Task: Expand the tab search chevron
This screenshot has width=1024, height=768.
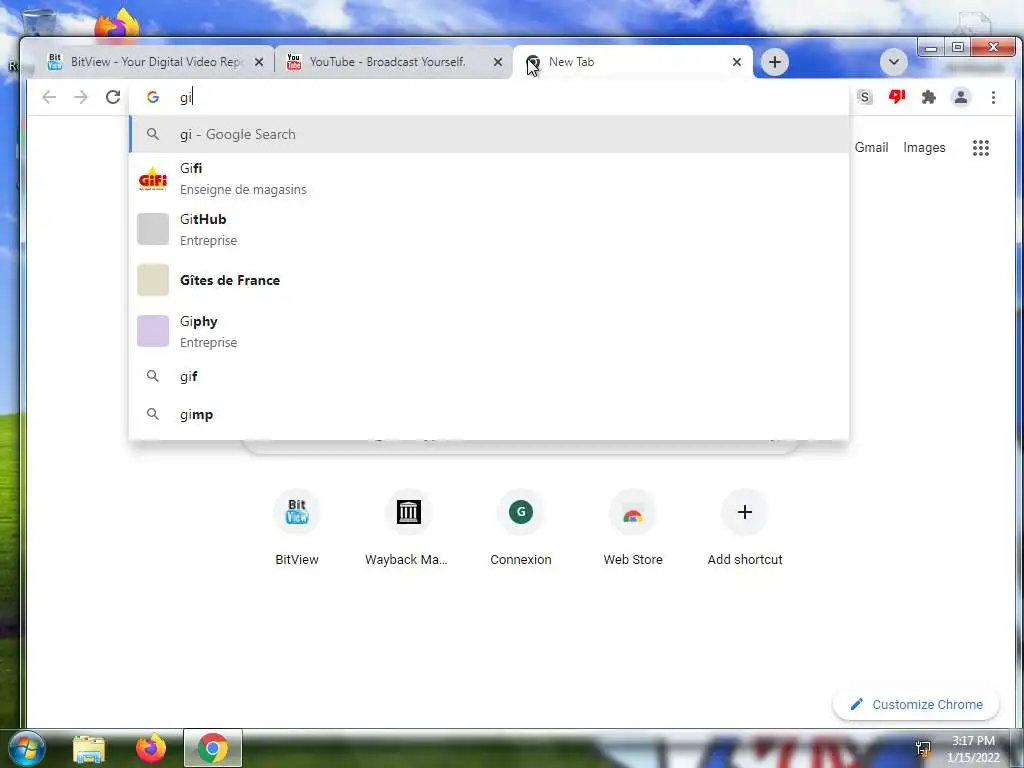Action: pos(893,62)
